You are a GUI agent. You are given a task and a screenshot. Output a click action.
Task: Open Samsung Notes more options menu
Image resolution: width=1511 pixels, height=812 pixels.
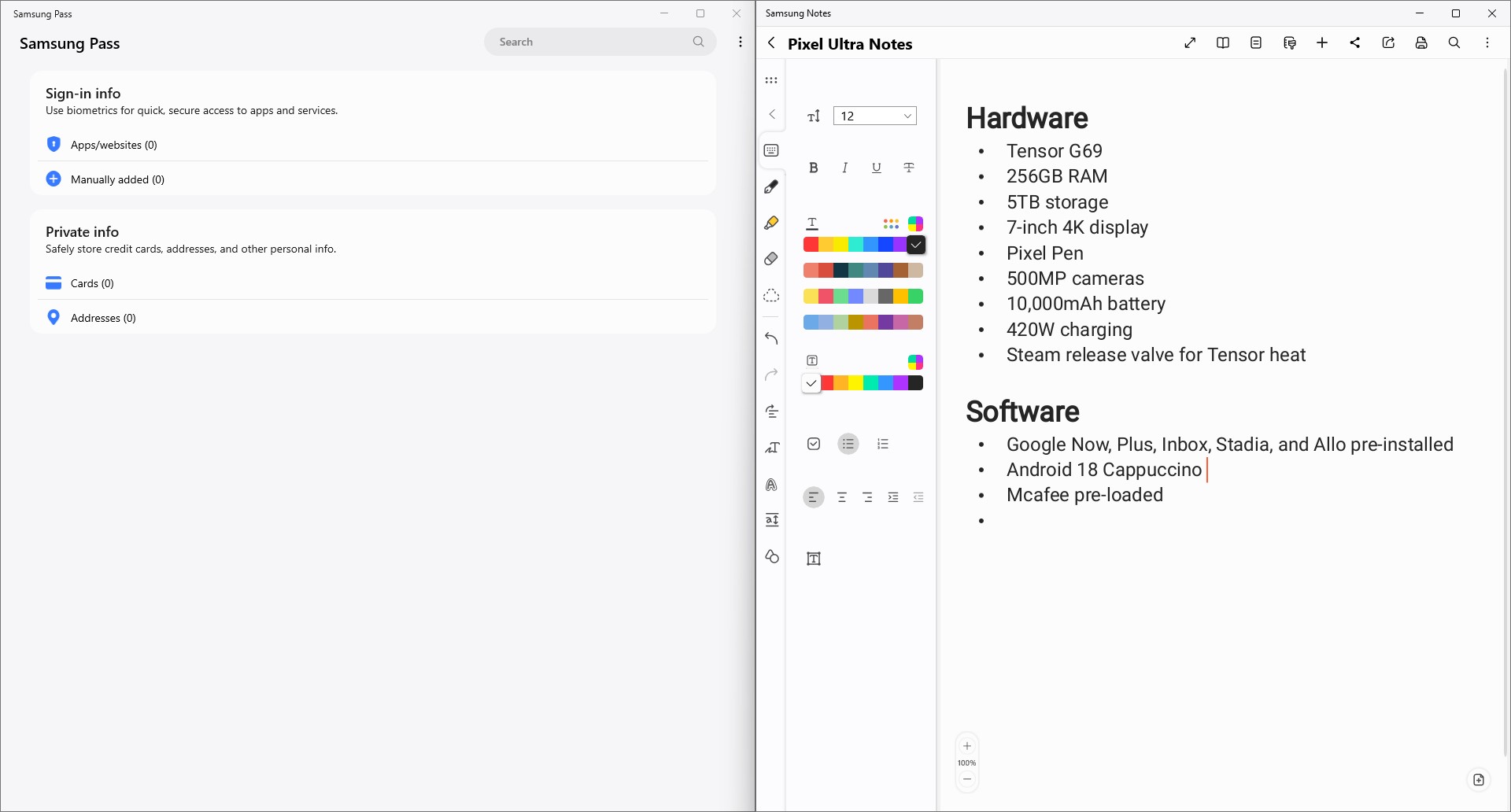(x=1487, y=43)
